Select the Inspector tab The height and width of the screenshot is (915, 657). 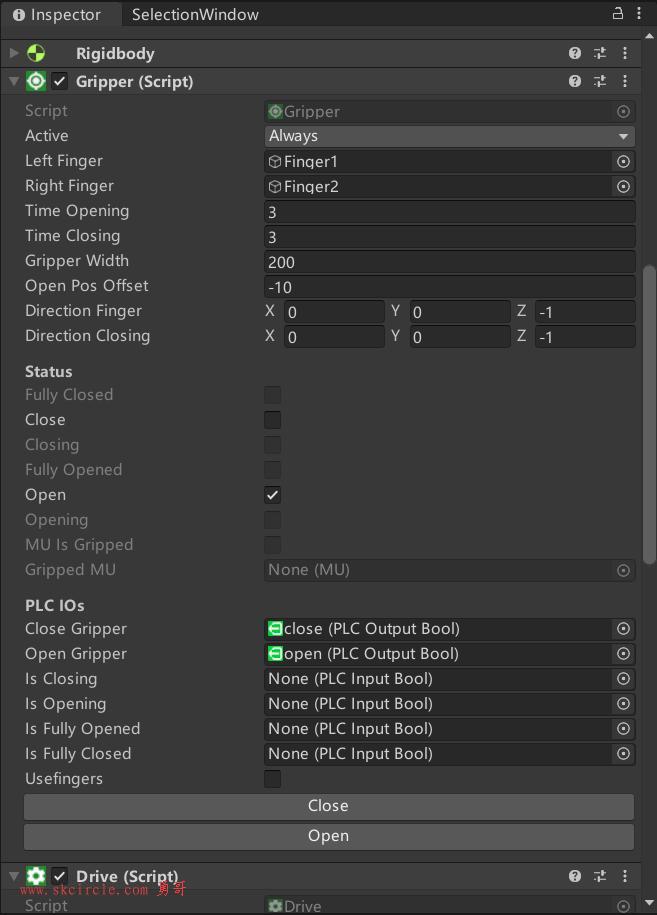tap(57, 15)
